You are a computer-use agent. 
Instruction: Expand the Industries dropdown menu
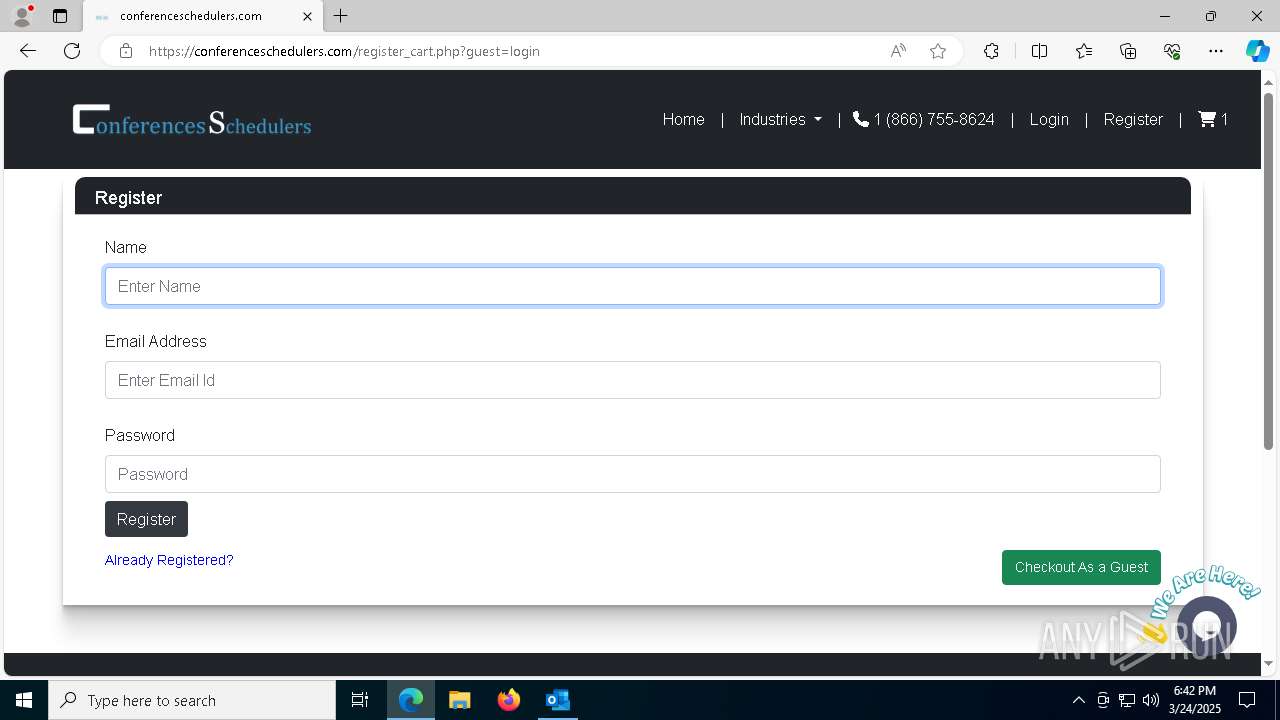coord(780,119)
